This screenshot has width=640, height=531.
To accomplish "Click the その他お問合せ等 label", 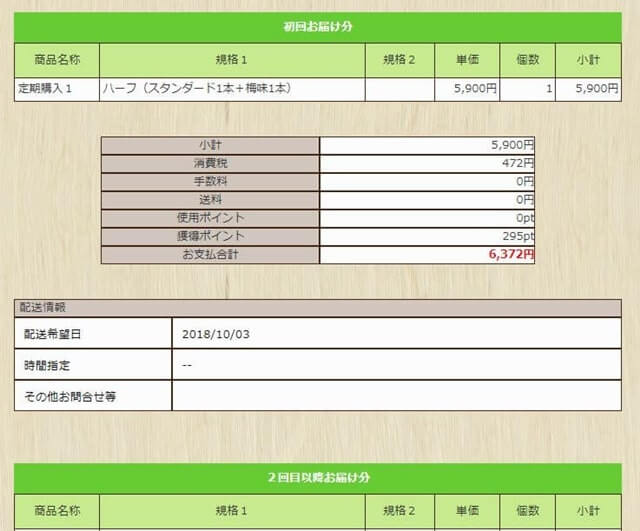I will [93, 396].
